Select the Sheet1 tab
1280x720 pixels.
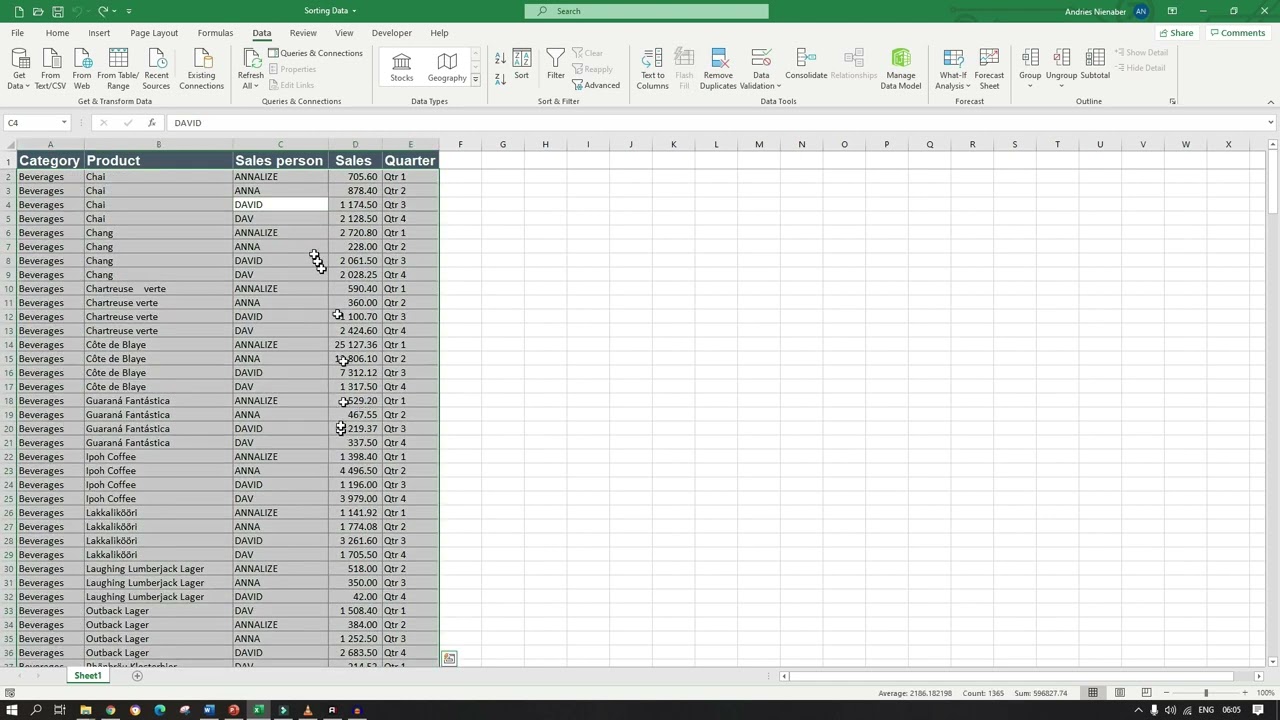click(x=87, y=676)
